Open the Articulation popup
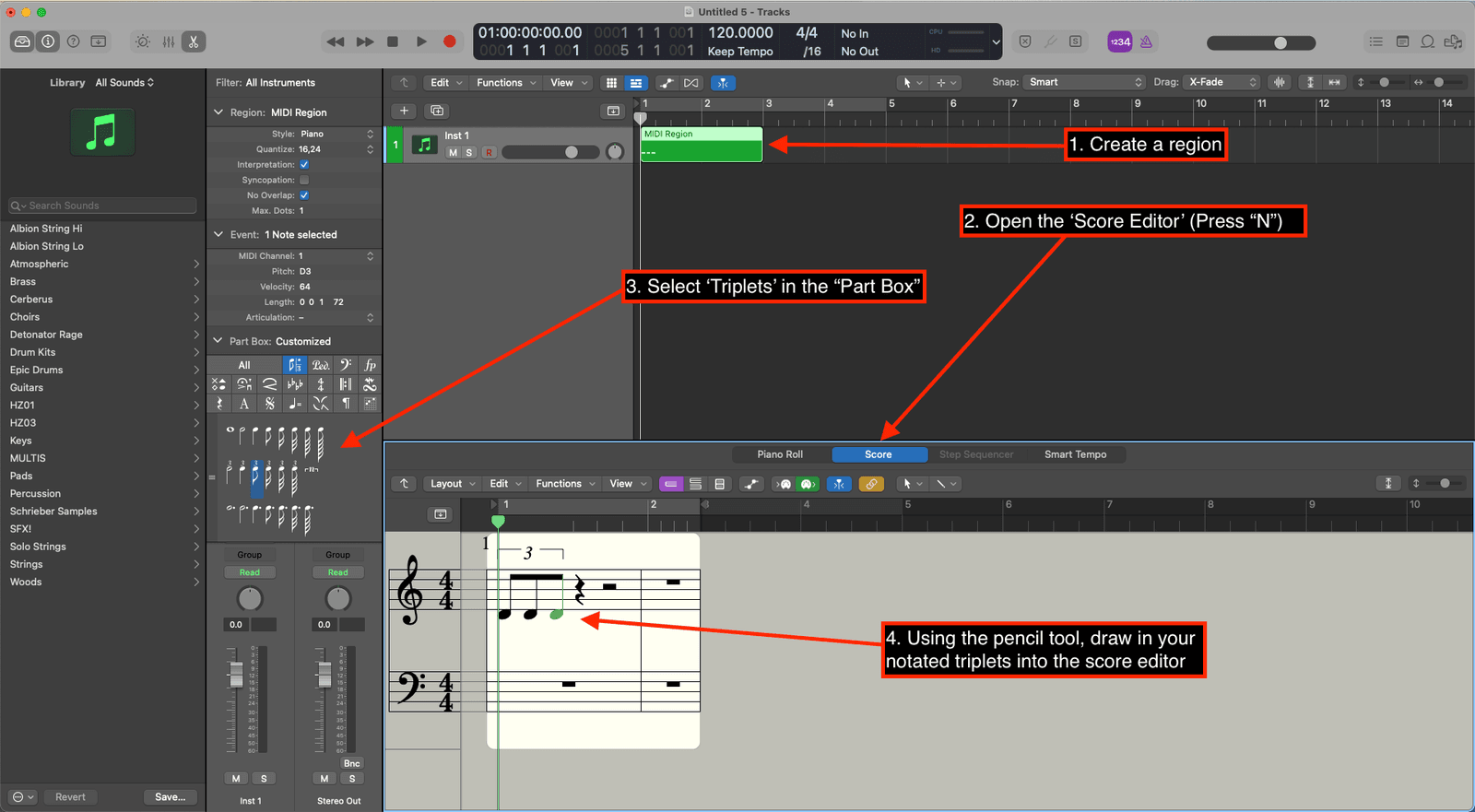This screenshot has width=1475, height=812. pyautogui.click(x=336, y=317)
